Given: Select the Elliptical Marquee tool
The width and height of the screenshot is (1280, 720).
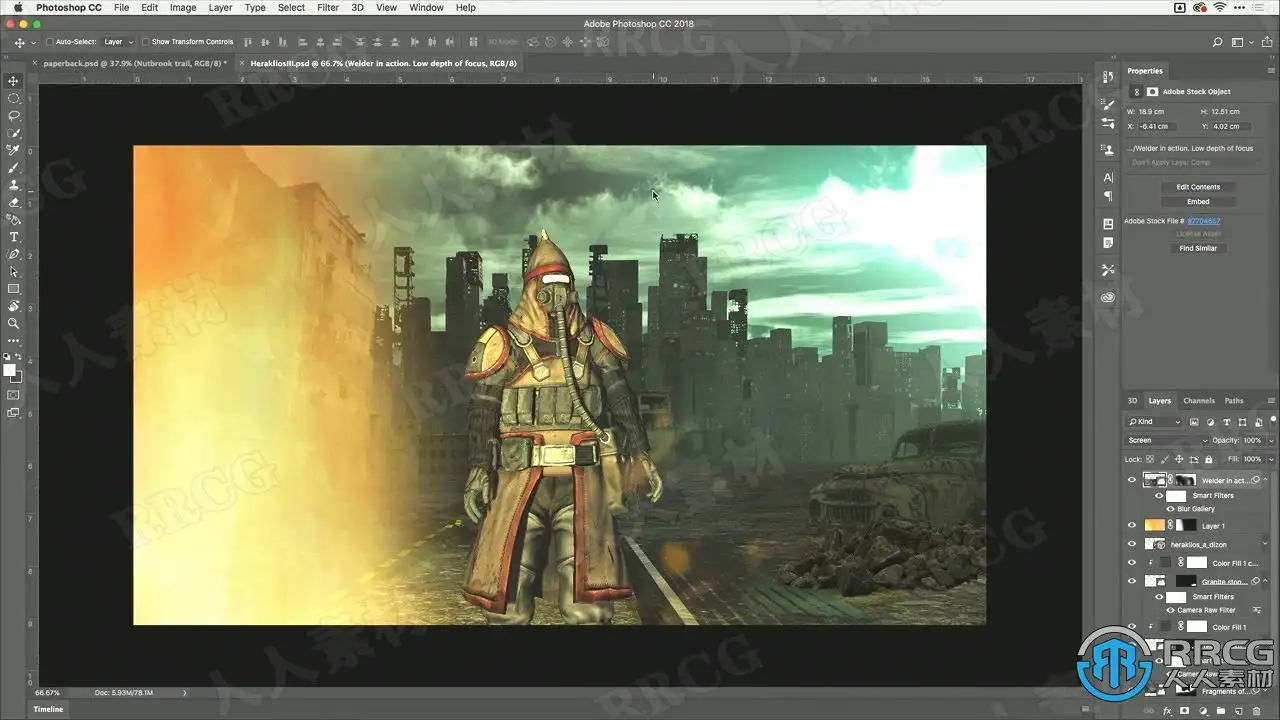Looking at the screenshot, I should 14,98.
